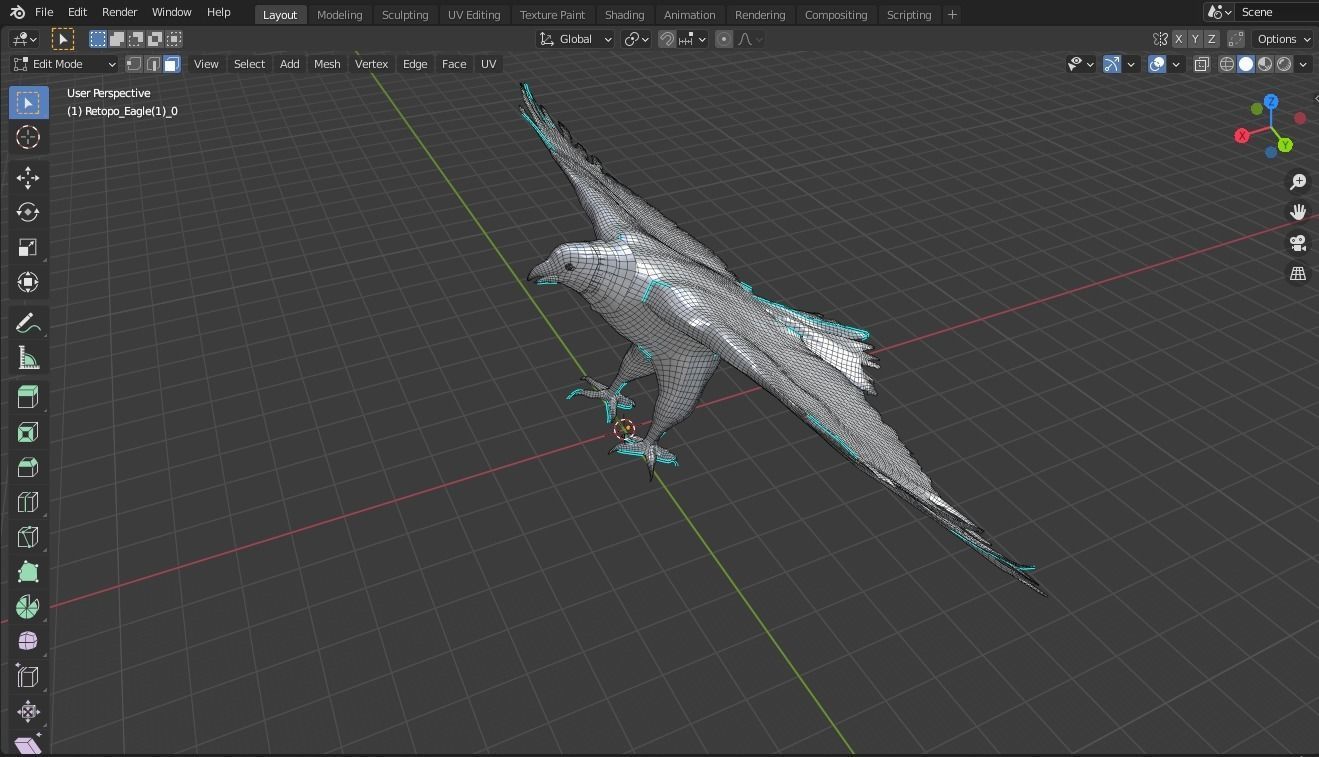Screen dimensions: 1319x757
Task: Pick the Poly Build tool
Action: (28, 572)
